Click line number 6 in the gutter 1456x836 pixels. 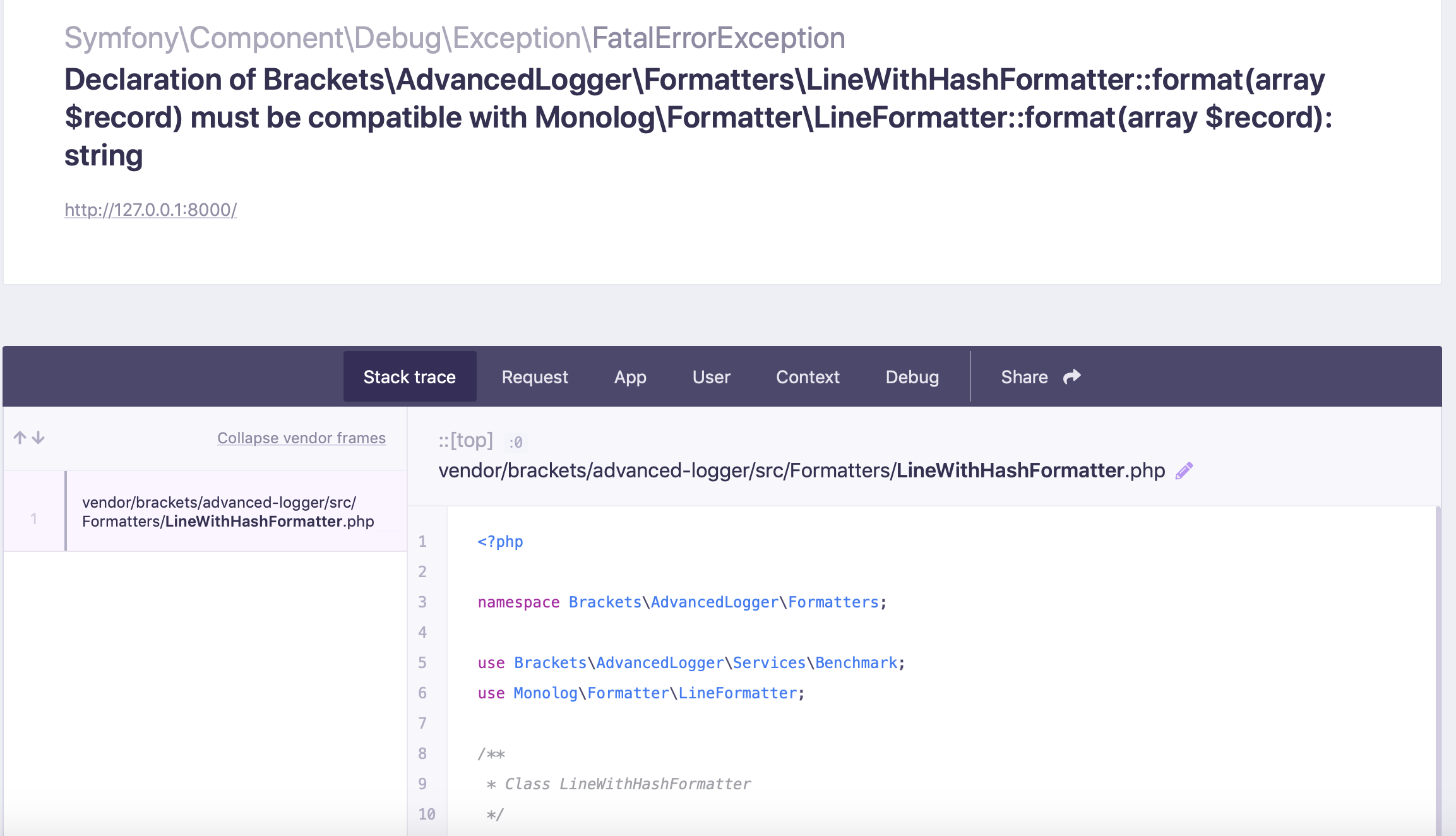click(x=422, y=693)
